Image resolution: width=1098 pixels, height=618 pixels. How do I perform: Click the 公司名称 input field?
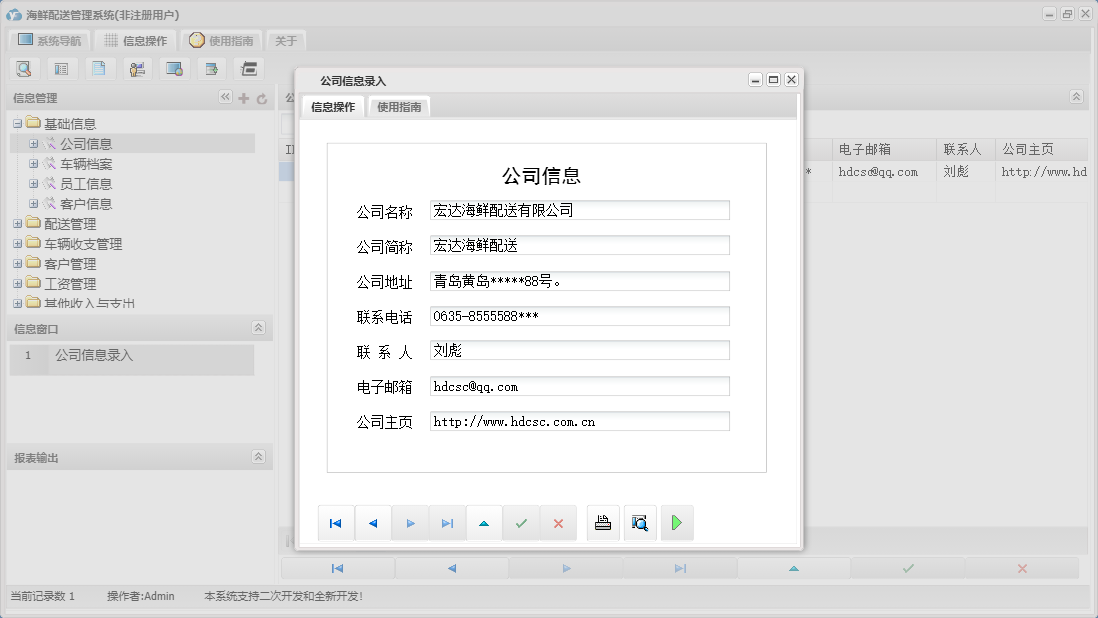579,209
